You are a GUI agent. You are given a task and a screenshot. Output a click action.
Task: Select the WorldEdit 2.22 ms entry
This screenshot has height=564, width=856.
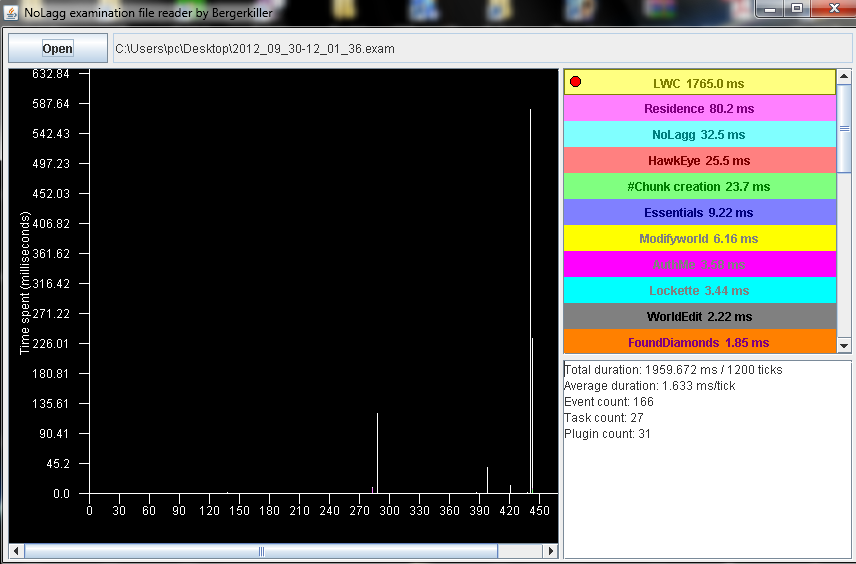click(x=699, y=317)
